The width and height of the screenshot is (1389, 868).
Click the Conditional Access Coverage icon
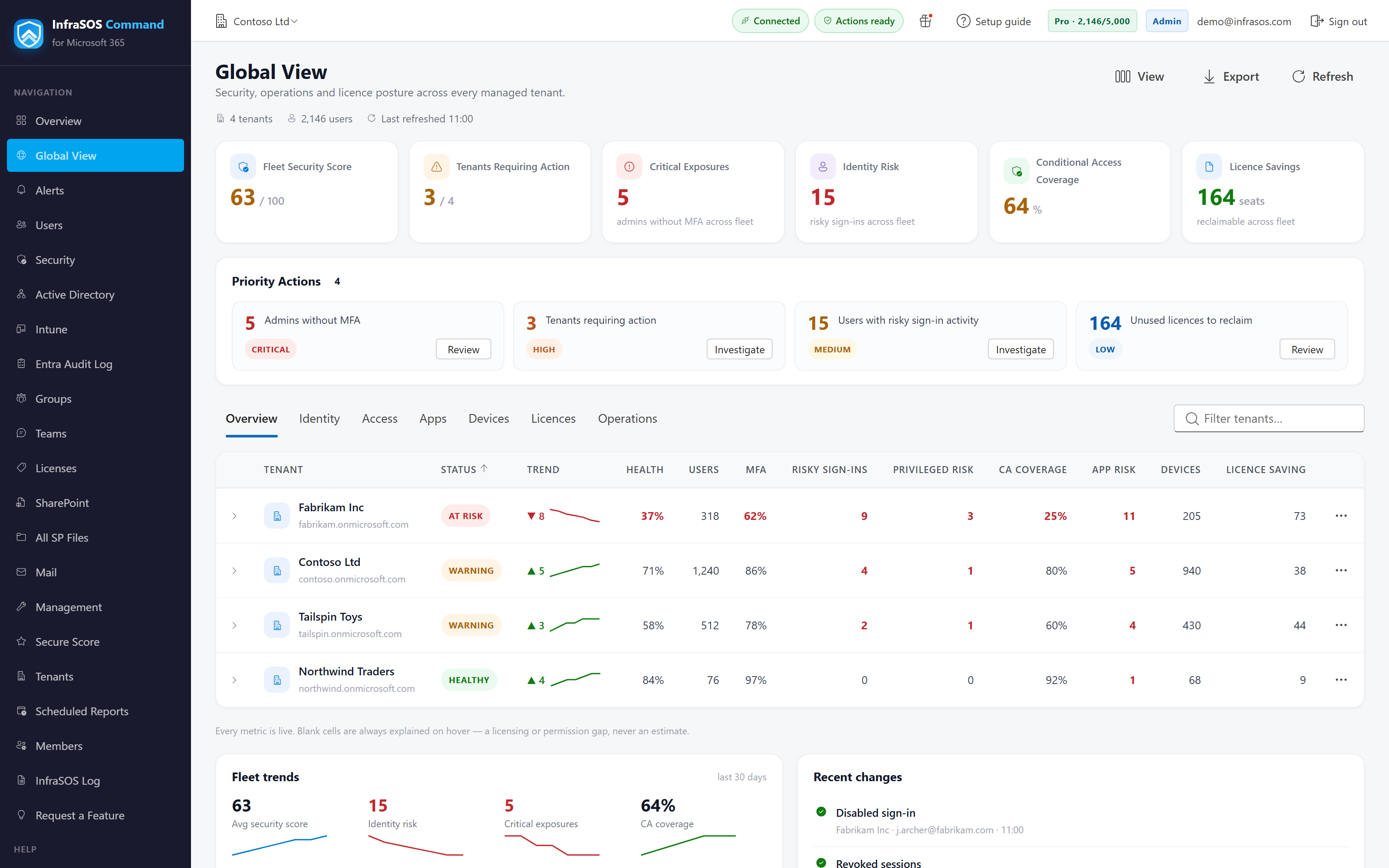(1016, 171)
